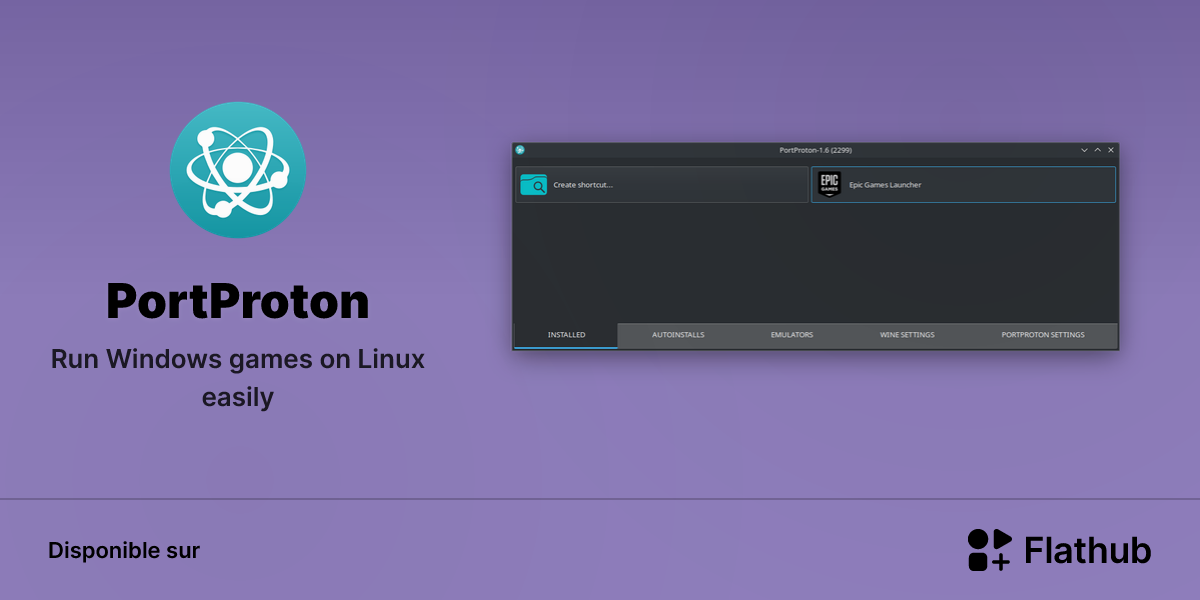Click the PortProton-1.6 (2299) window title
The height and width of the screenshot is (600, 1200).
coord(815,150)
